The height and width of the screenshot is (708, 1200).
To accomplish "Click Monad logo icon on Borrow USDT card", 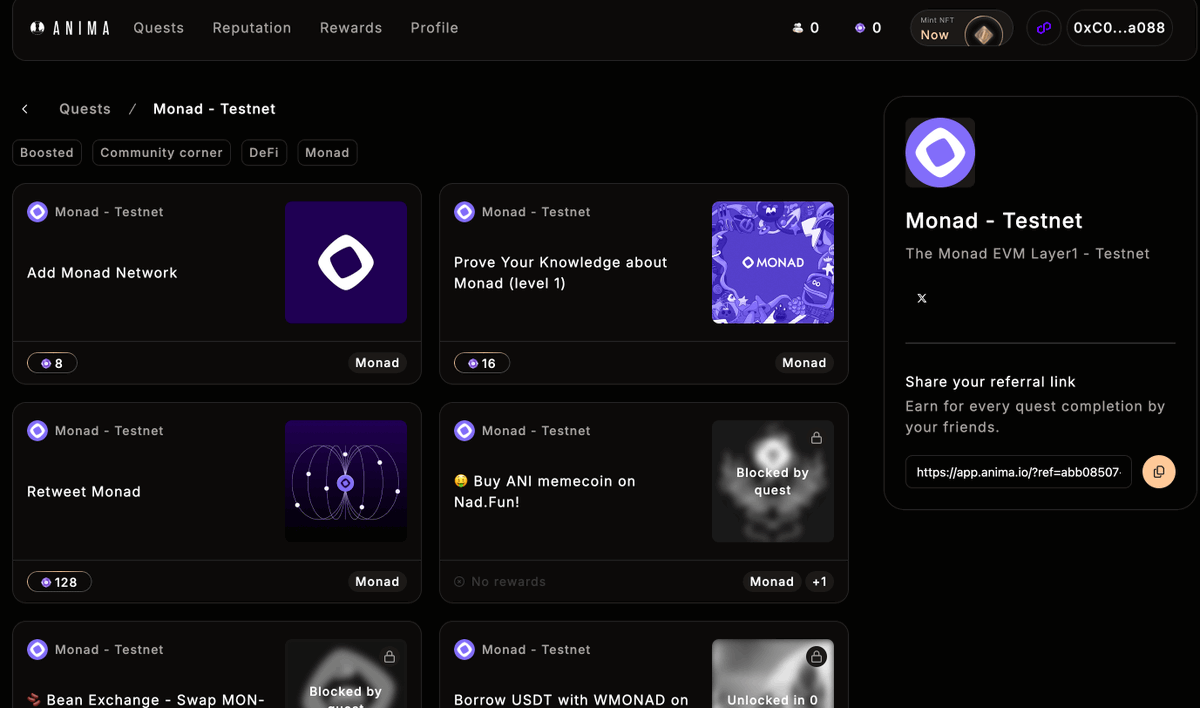I will point(464,650).
